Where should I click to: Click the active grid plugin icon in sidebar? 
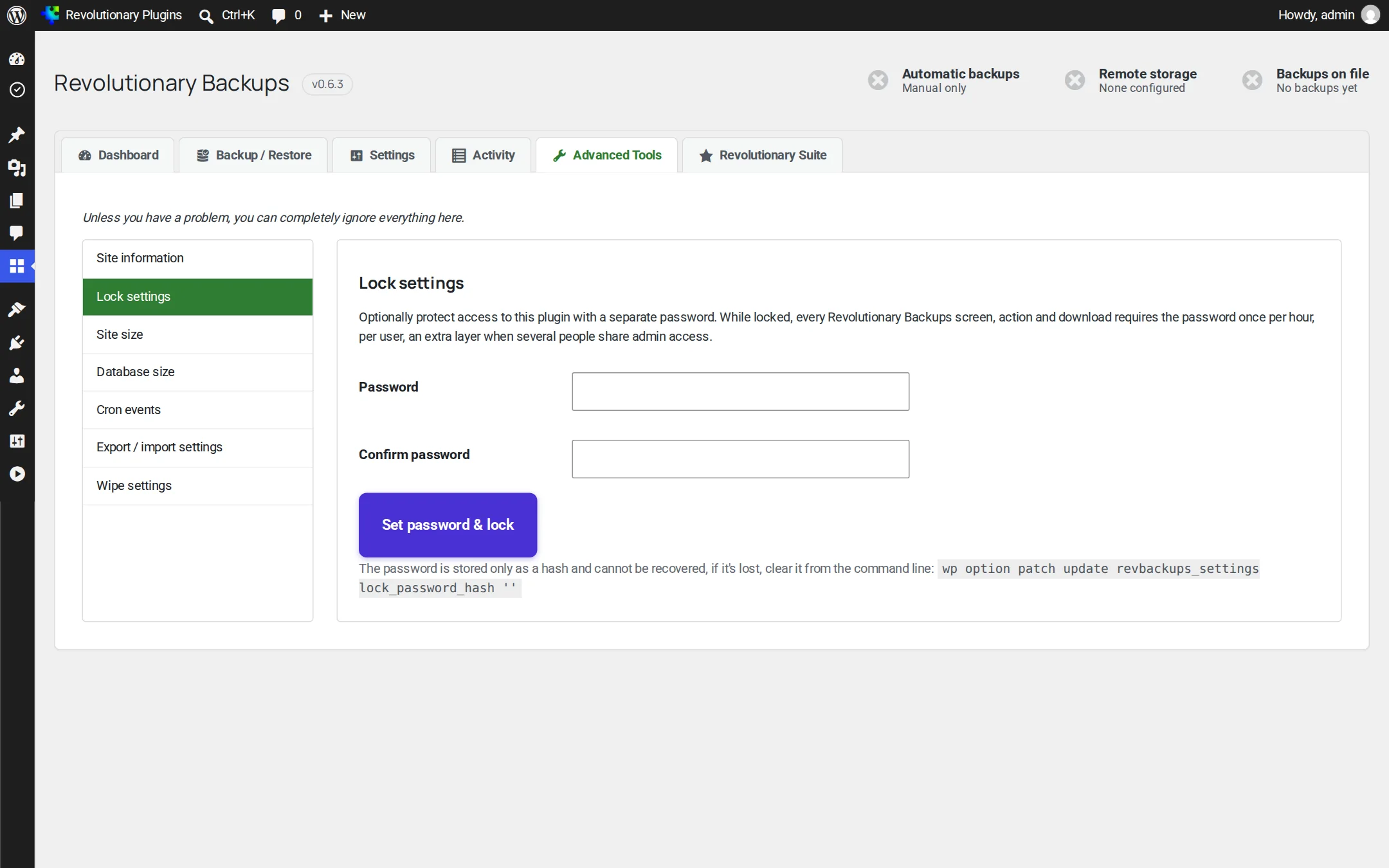[x=17, y=266]
